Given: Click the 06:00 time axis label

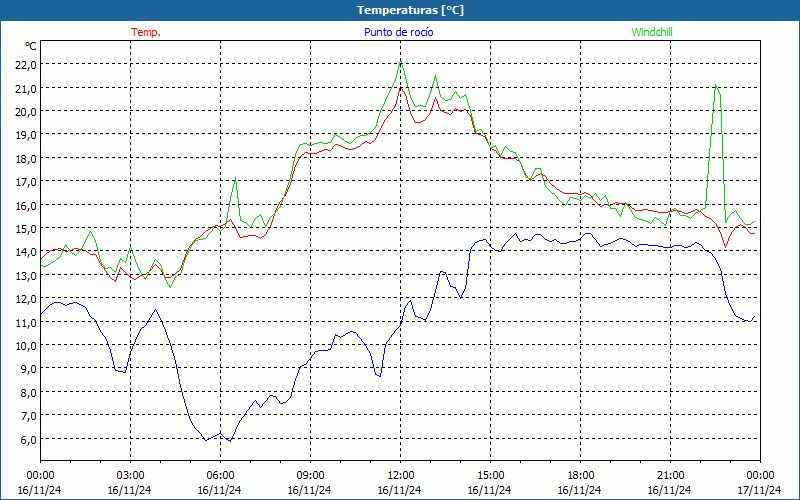Looking at the screenshot, I should tap(220, 476).
